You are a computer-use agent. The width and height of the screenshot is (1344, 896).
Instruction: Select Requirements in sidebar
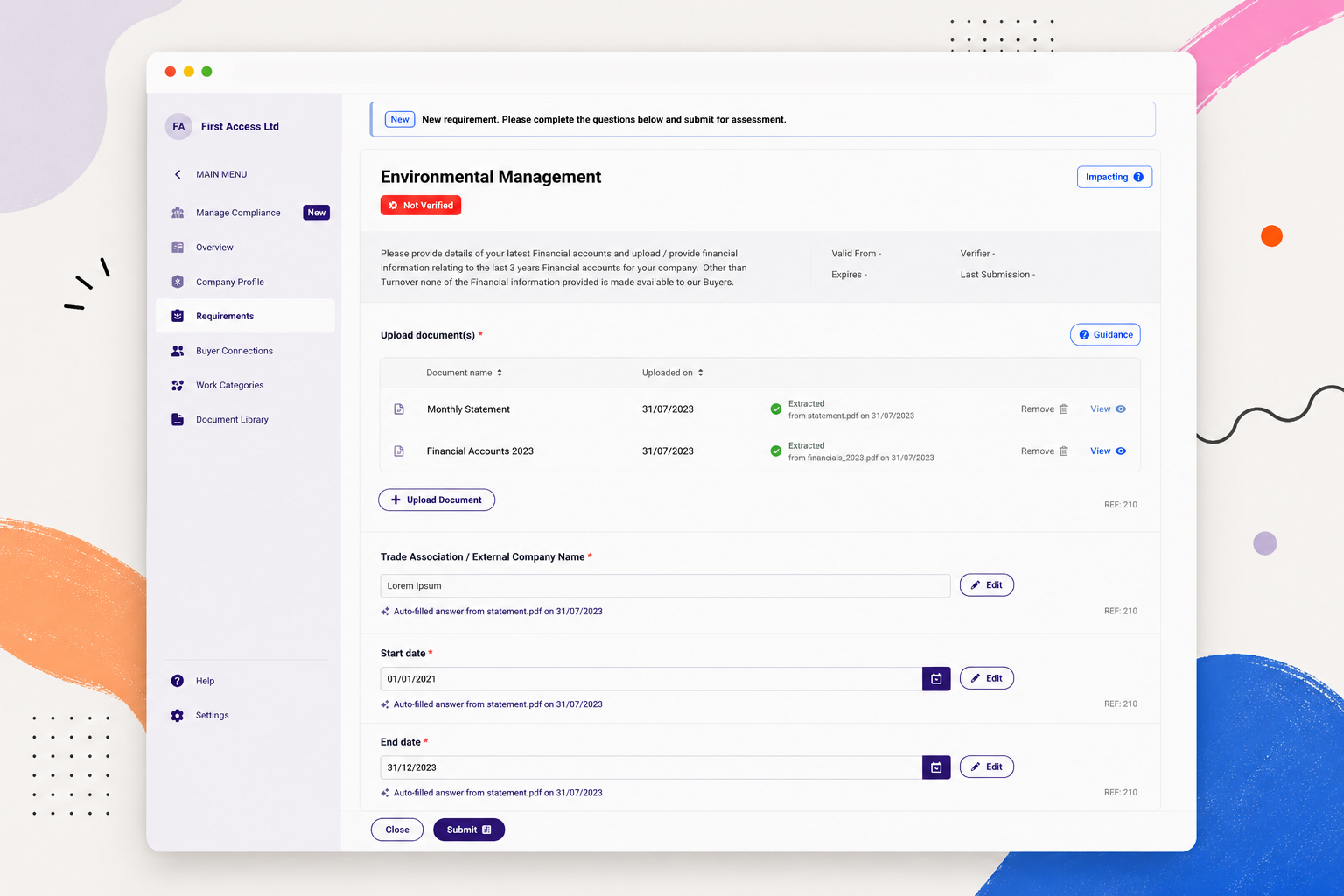245,316
